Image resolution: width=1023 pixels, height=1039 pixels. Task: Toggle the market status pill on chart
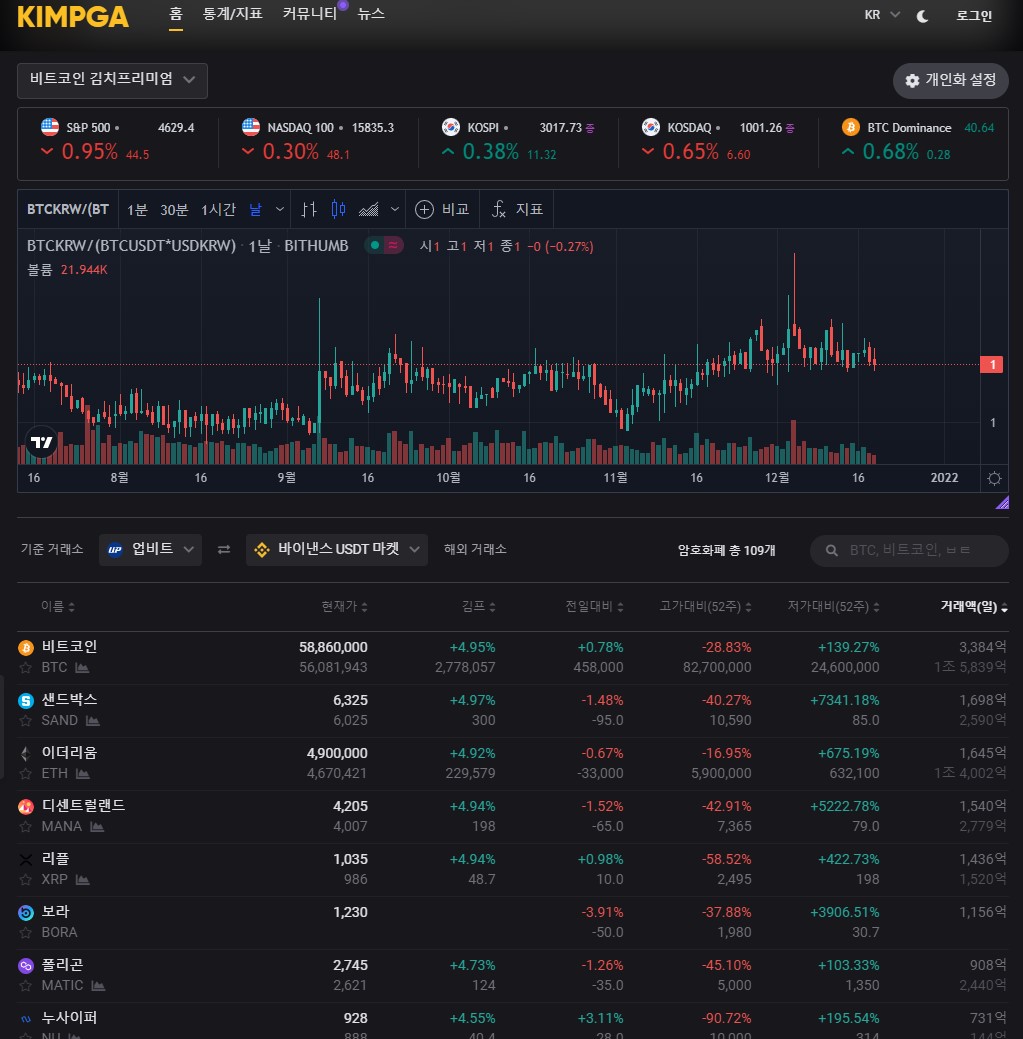point(384,246)
